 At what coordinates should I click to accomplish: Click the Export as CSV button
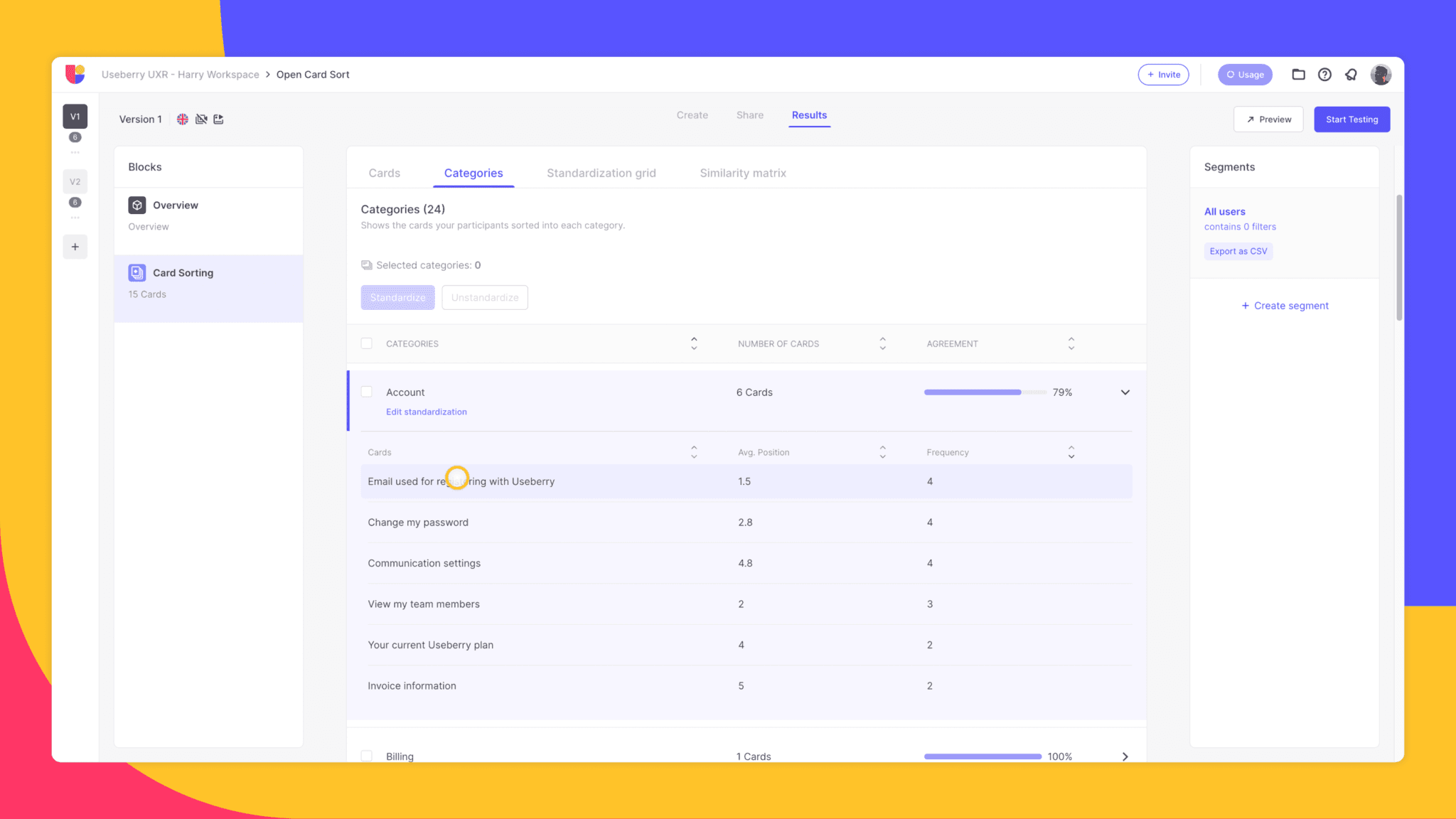[x=1238, y=251]
